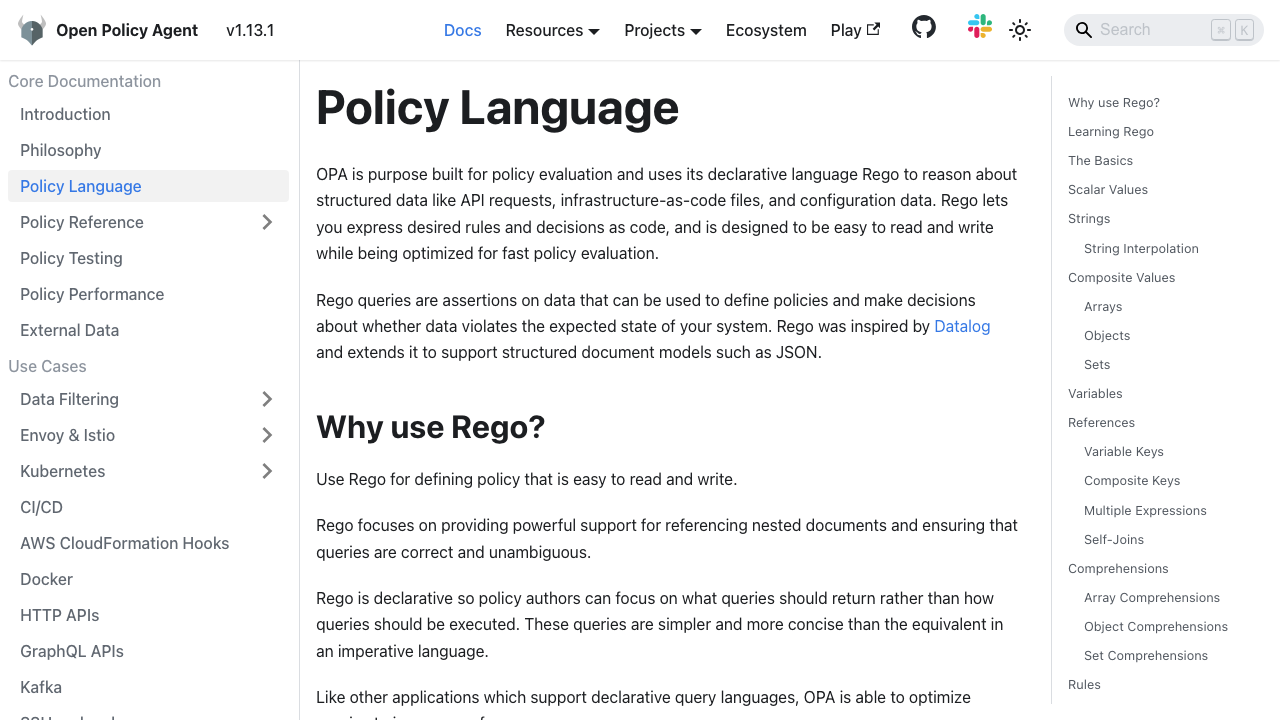This screenshot has width=1280, height=720.
Task: Follow the Datalog hyperlink
Action: click(x=962, y=326)
